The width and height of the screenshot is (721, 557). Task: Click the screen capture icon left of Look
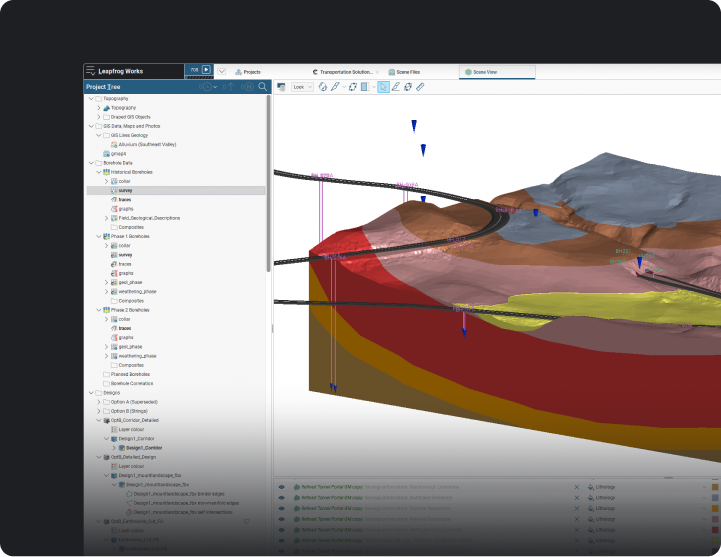(281, 87)
